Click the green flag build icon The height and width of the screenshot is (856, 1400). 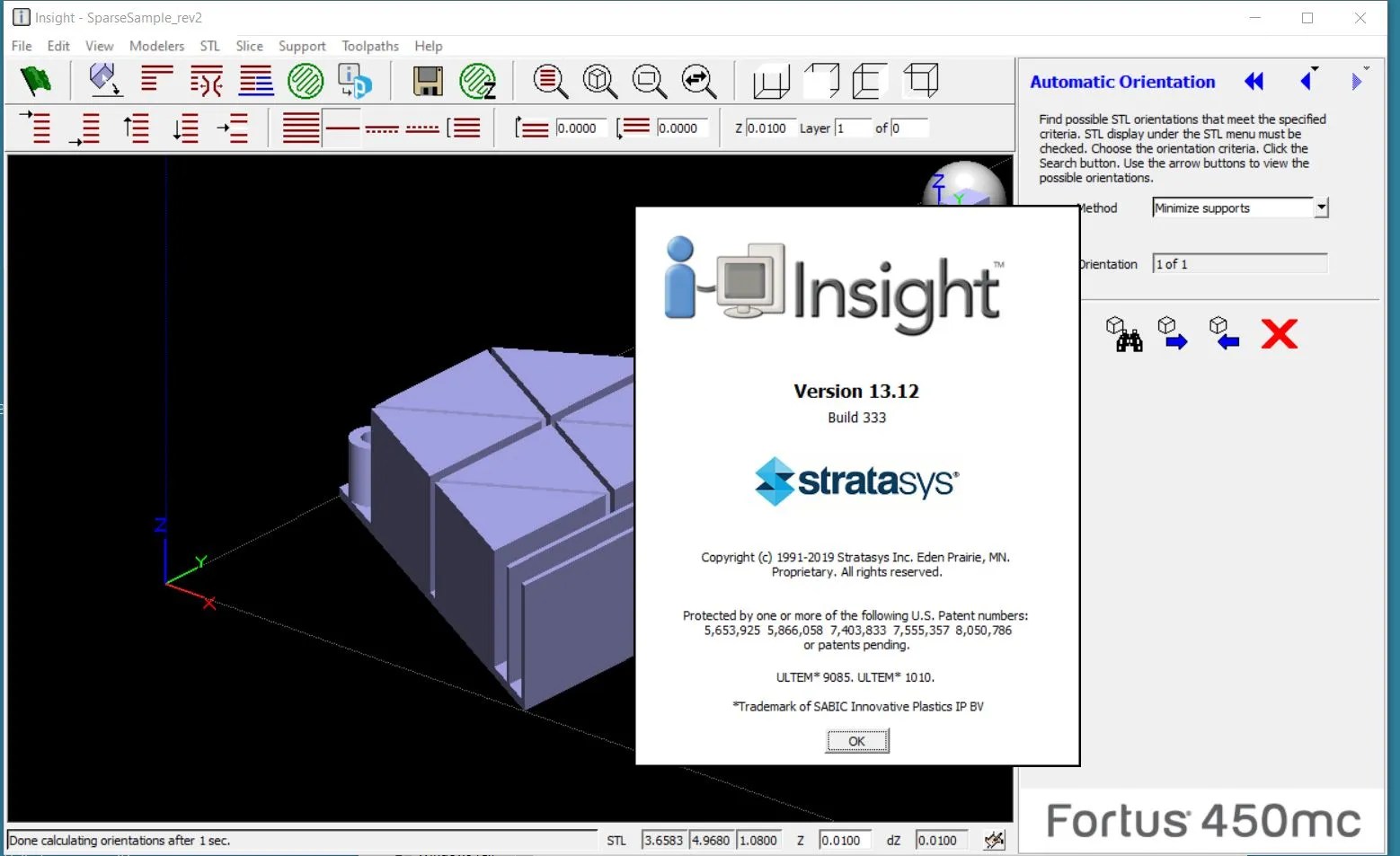coord(36,81)
